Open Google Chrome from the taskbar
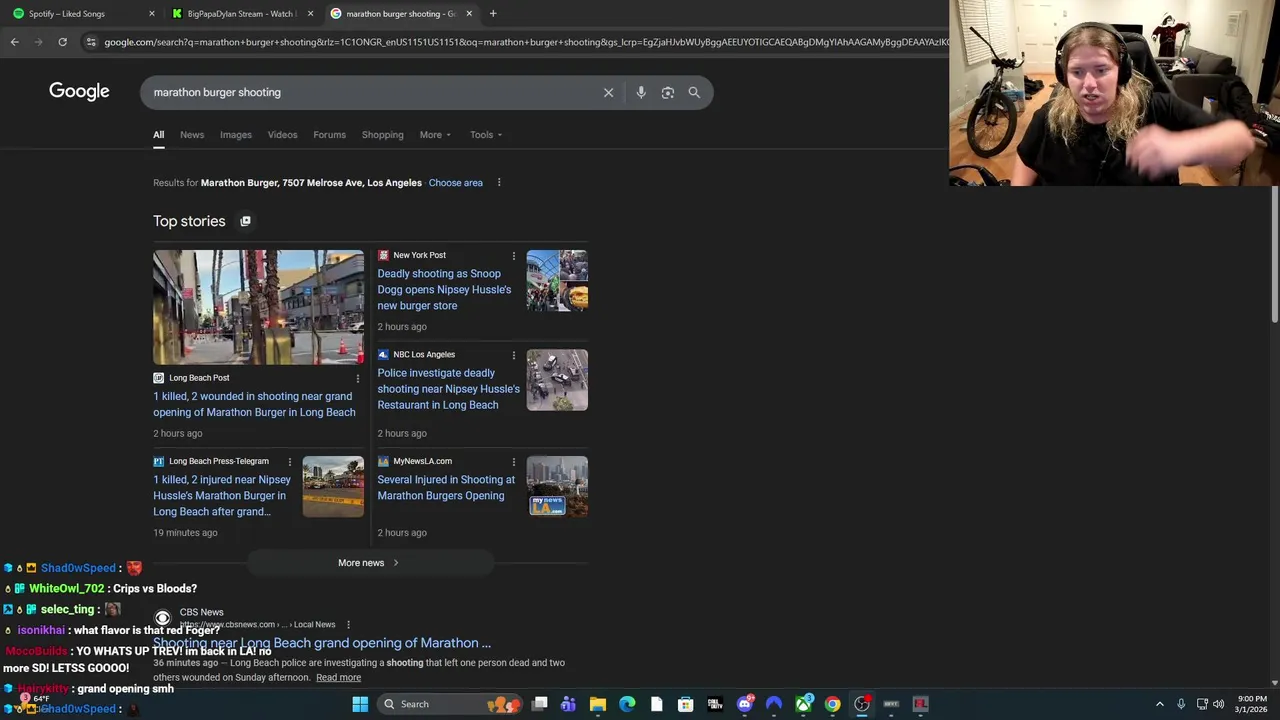This screenshot has height=720, width=1280. coord(832,704)
